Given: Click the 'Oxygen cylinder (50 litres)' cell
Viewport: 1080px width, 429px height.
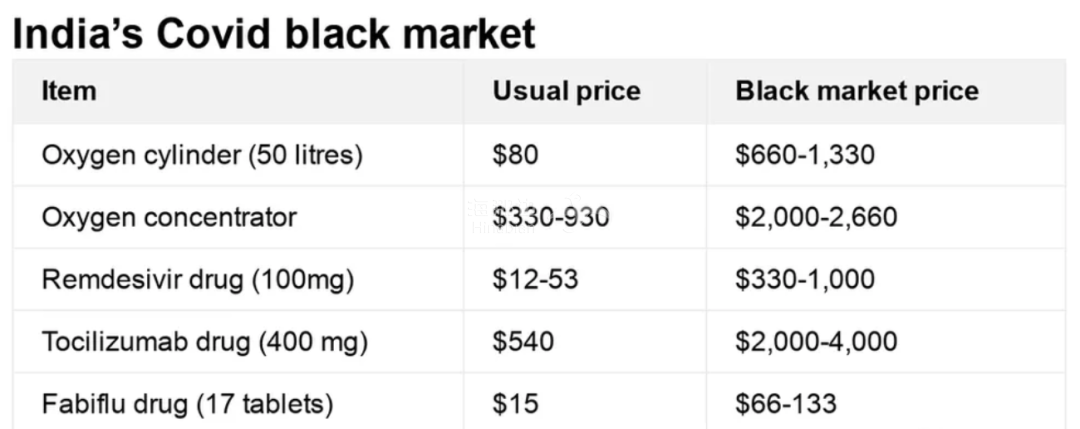Looking at the screenshot, I should tap(202, 155).
